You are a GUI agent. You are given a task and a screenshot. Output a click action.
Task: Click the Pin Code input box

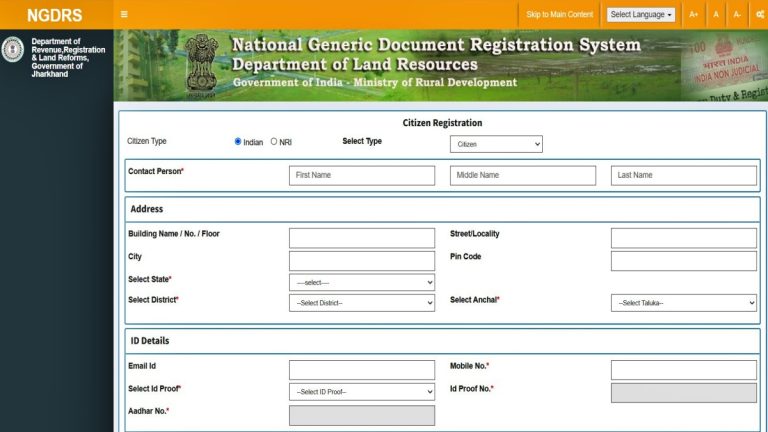684,261
